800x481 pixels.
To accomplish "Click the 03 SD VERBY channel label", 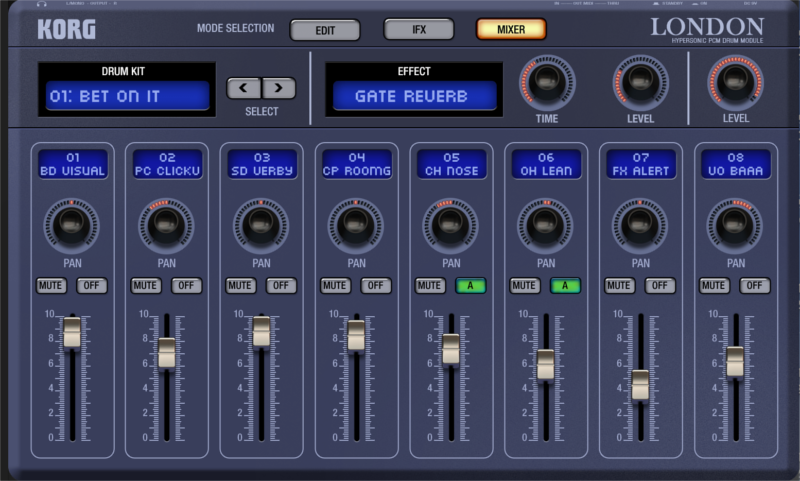I will point(262,164).
